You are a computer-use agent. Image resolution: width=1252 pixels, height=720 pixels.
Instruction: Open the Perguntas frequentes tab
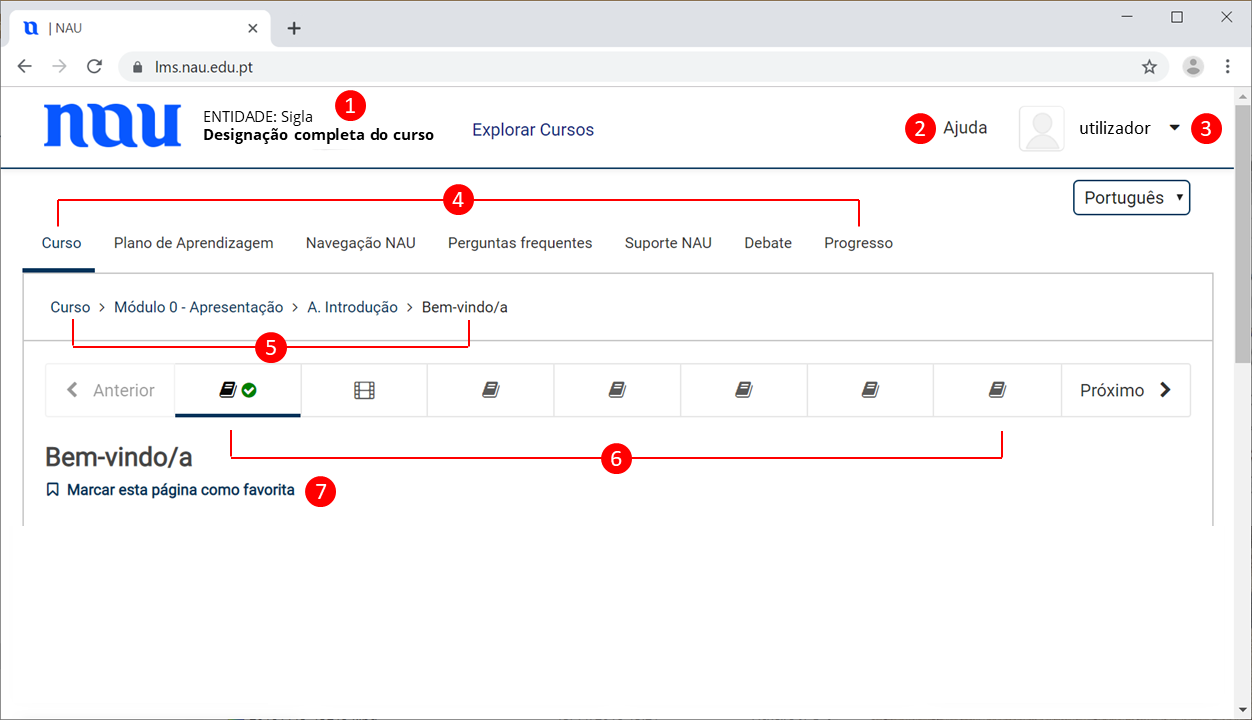(x=520, y=243)
